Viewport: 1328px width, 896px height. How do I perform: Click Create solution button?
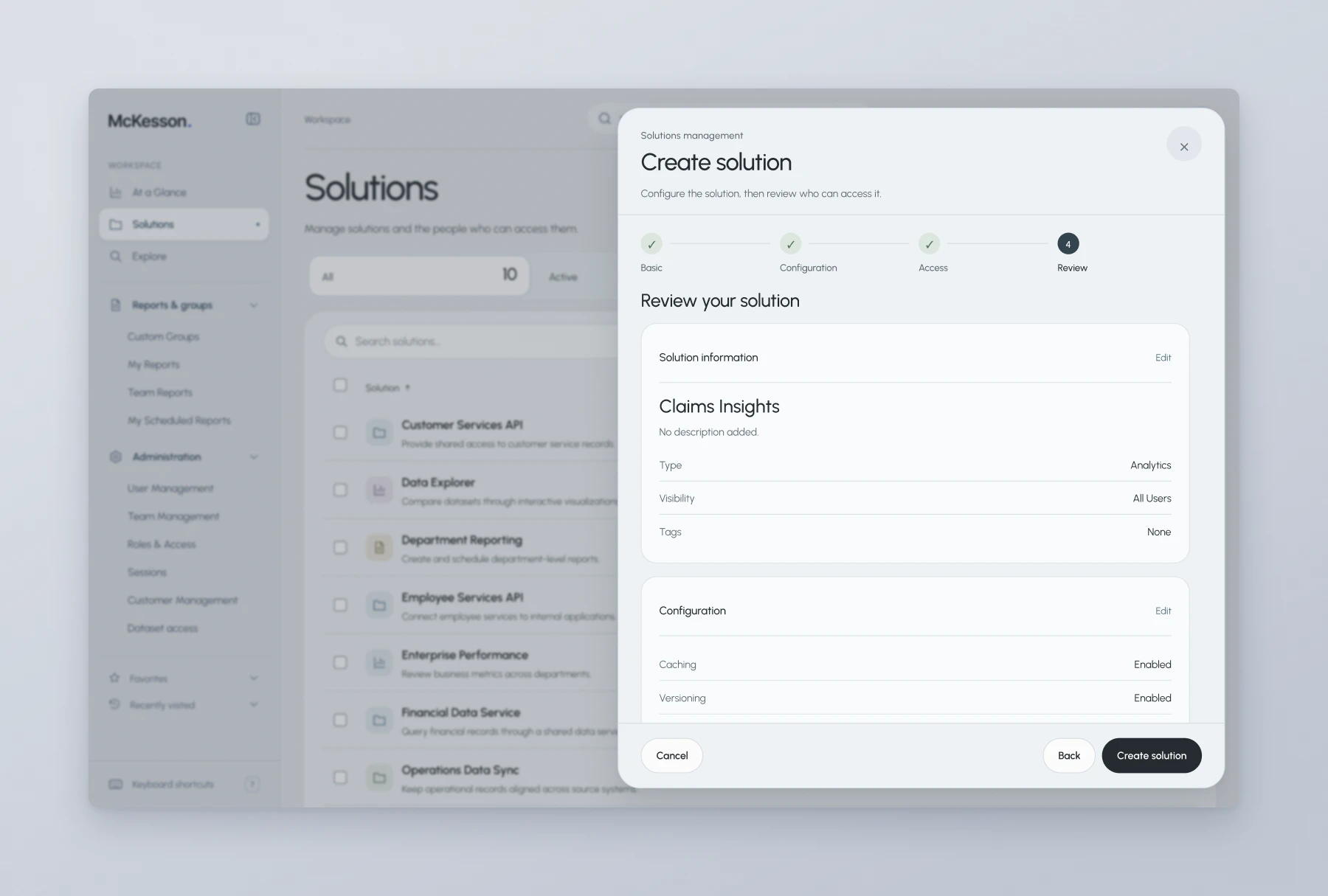(1151, 755)
